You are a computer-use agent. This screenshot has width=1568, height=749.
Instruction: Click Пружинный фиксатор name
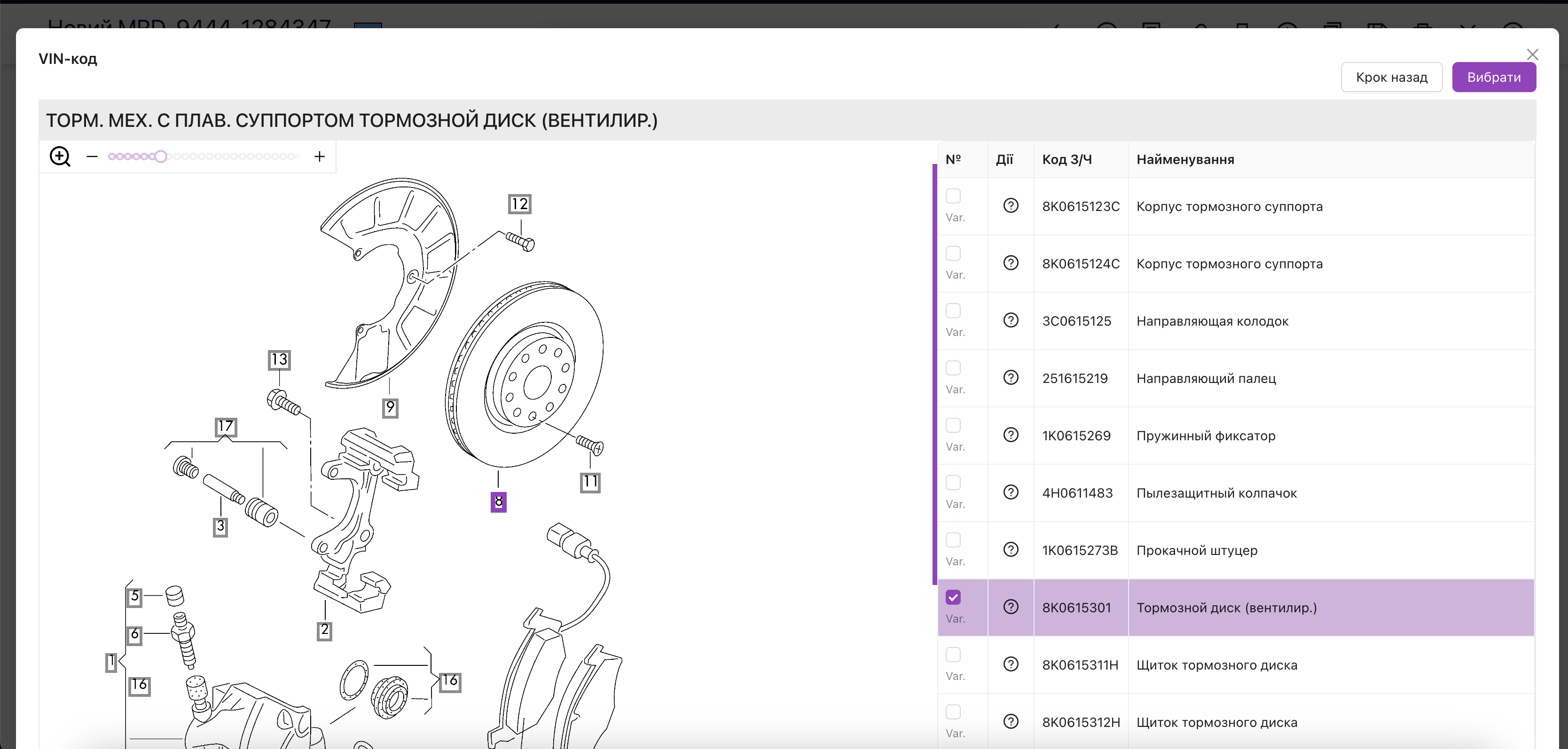tap(1205, 436)
